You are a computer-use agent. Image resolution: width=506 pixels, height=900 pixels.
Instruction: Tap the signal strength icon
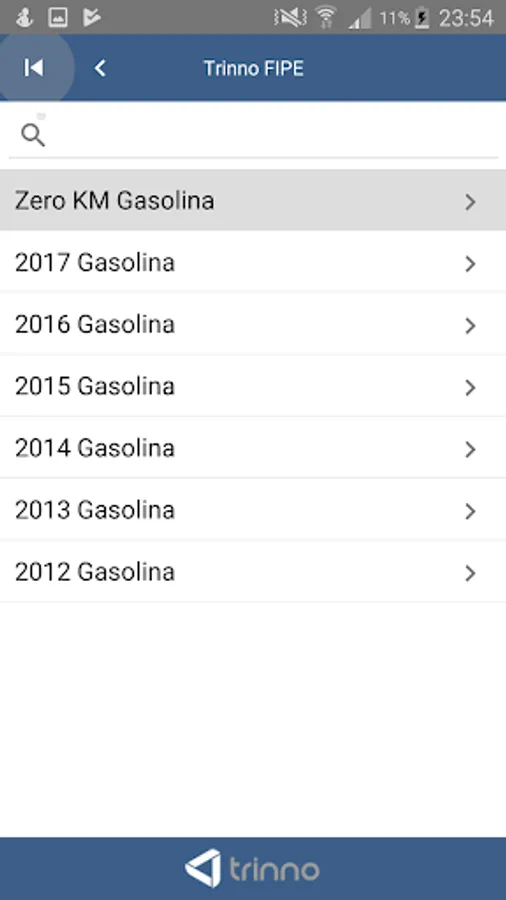[360, 18]
